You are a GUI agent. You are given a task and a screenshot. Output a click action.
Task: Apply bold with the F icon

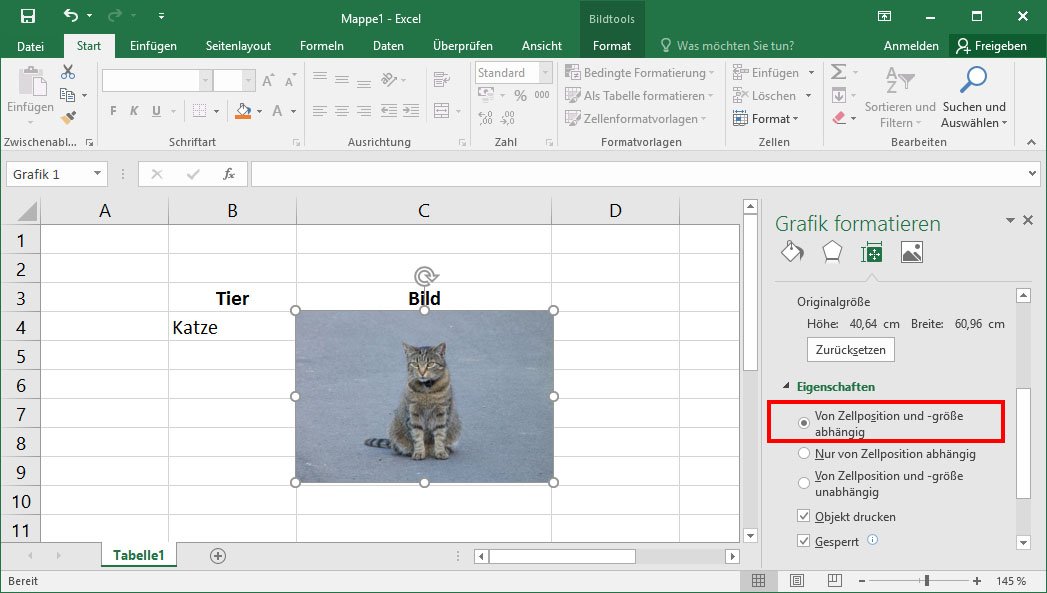click(x=112, y=108)
